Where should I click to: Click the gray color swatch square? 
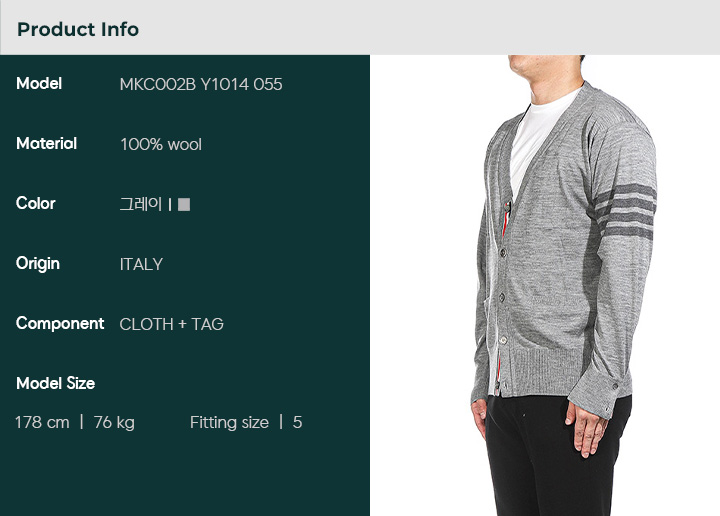[x=184, y=204]
